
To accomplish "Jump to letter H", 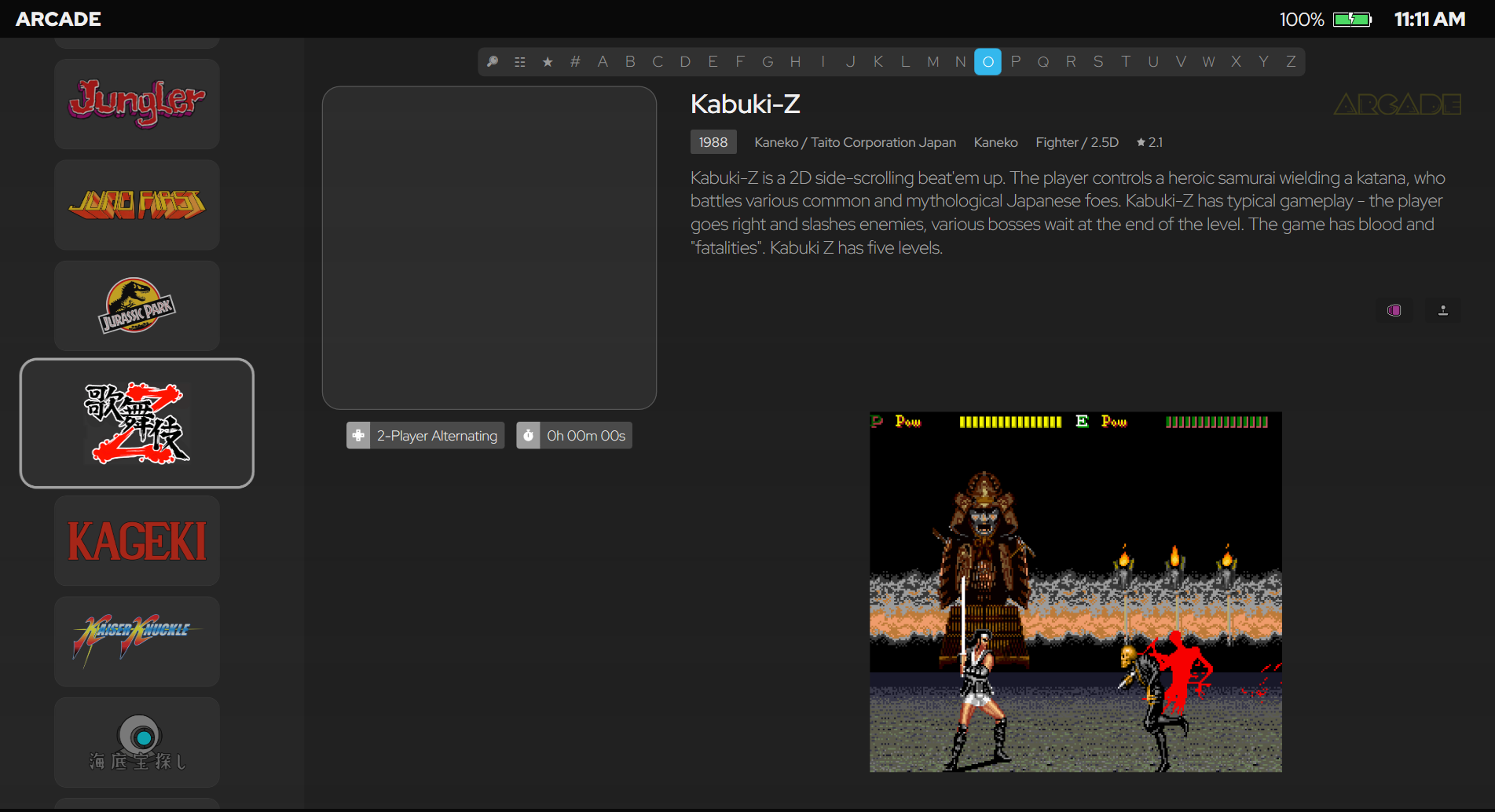I will point(795,62).
